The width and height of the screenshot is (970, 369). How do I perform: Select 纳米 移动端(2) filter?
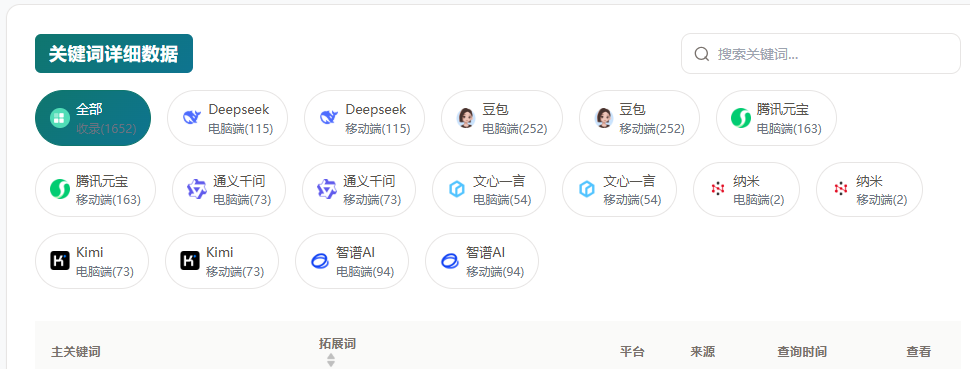869,189
